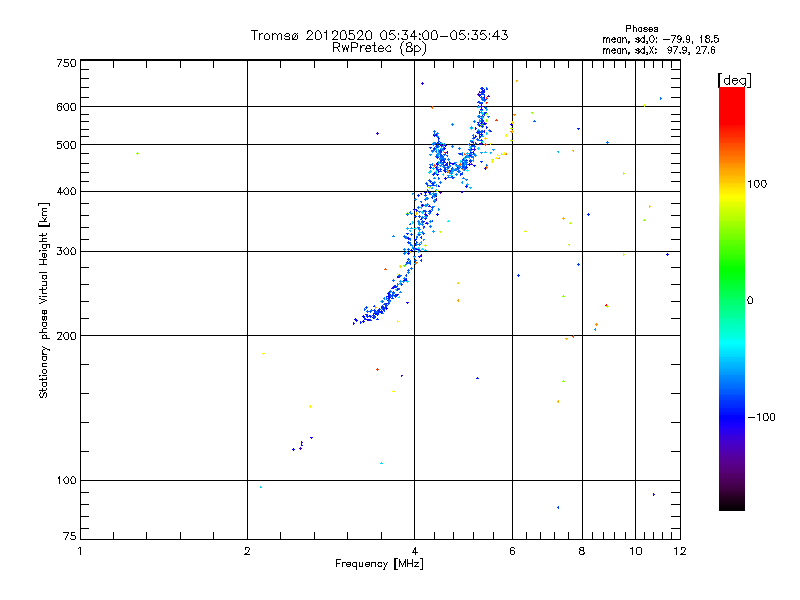Click the y-axis label '500'
This screenshot has width=800, height=600.
(x=66, y=145)
